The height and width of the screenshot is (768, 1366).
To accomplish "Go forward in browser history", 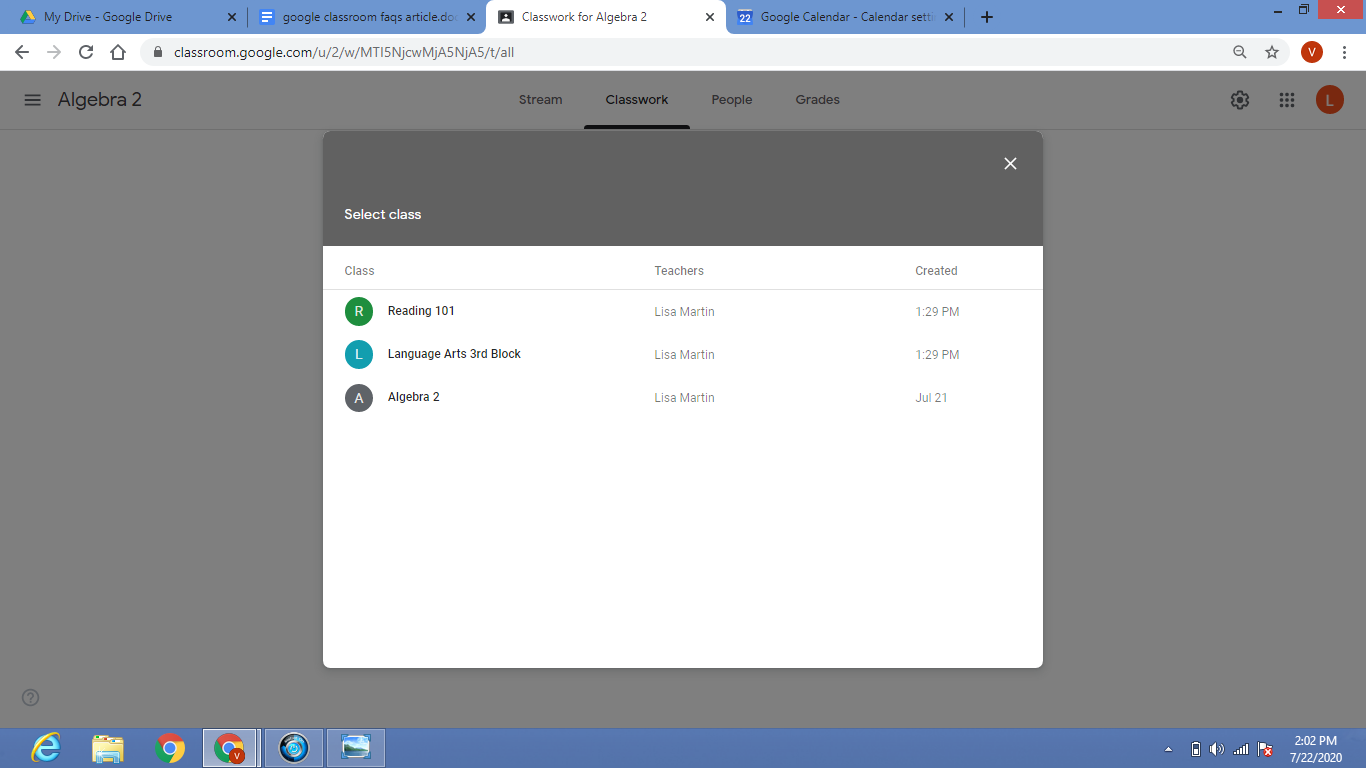I will pyautogui.click(x=54, y=52).
